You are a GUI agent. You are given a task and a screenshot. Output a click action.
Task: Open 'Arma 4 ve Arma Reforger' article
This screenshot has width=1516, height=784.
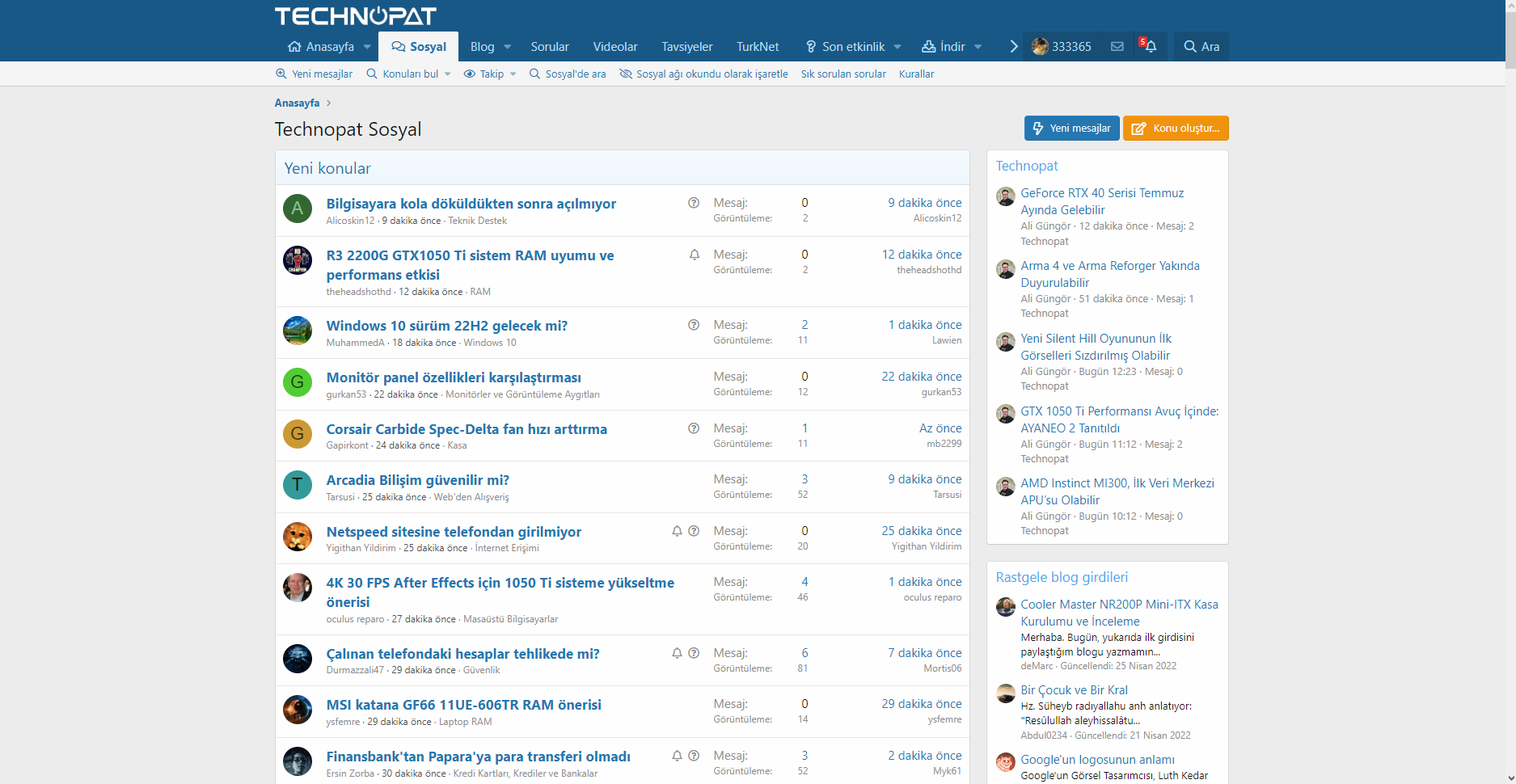coord(1110,274)
